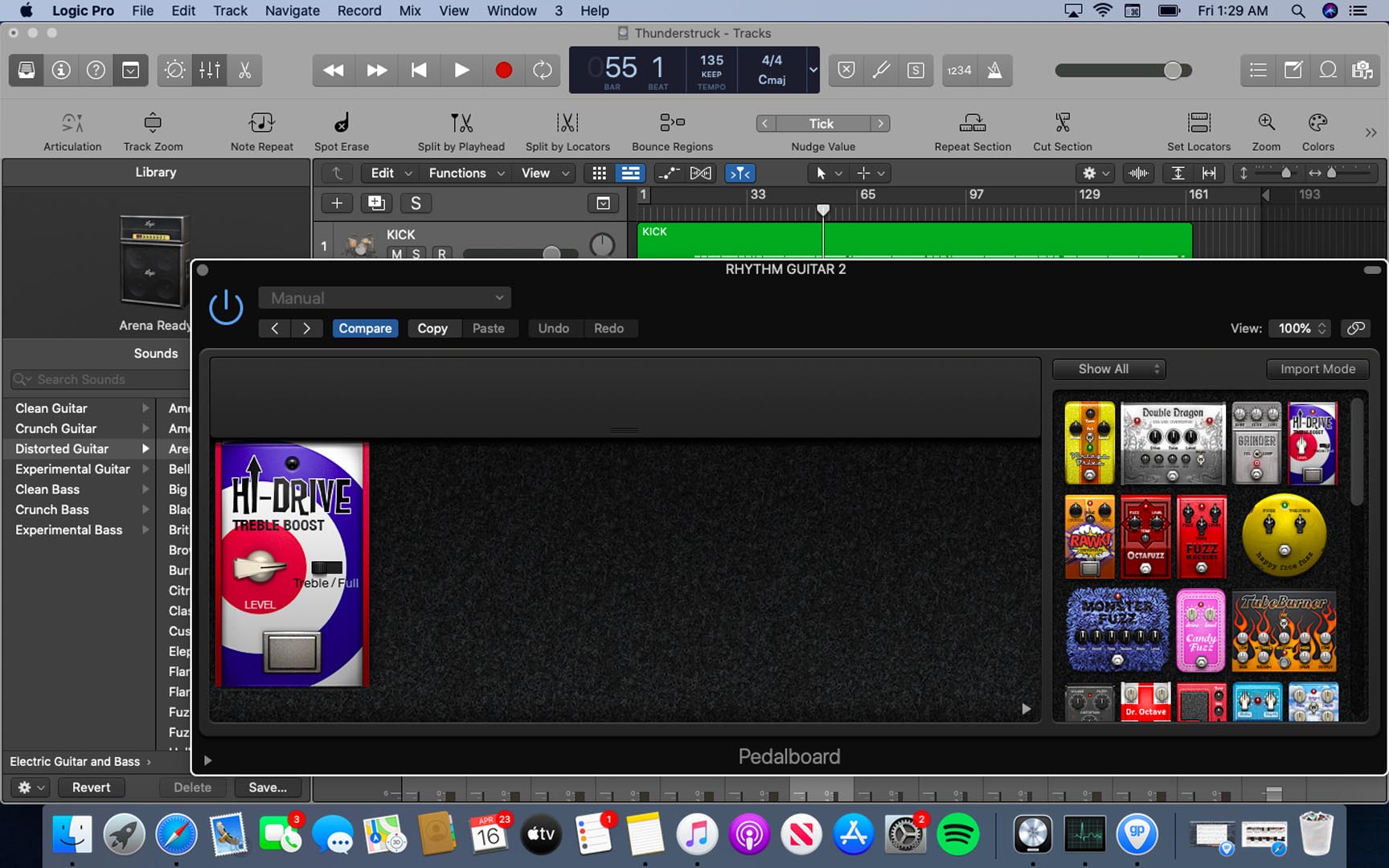Enable the Solo S button in control bar
Image resolution: width=1389 pixels, height=868 pixels.
coord(916,70)
